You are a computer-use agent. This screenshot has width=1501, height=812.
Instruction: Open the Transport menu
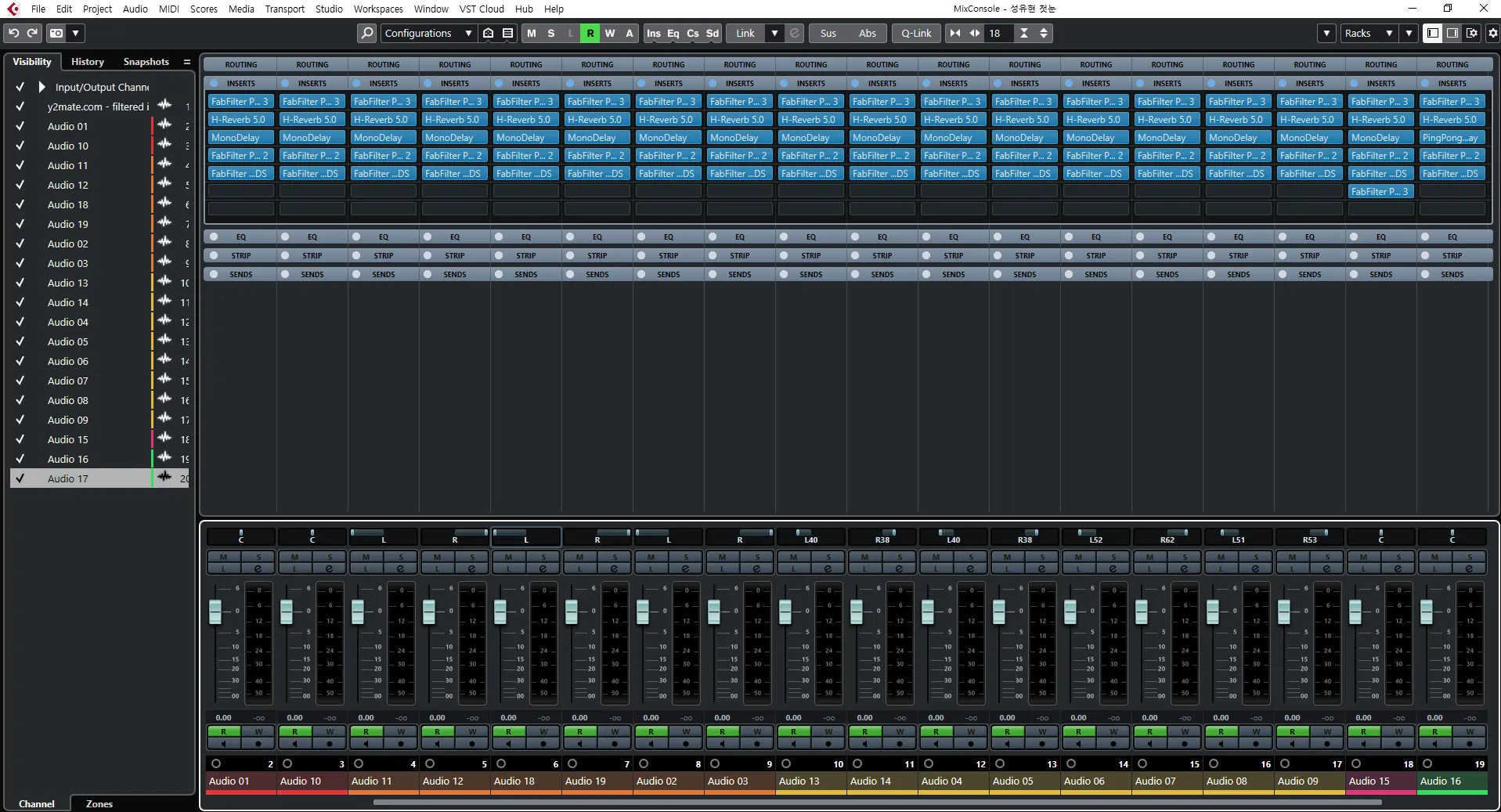coord(284,9)
